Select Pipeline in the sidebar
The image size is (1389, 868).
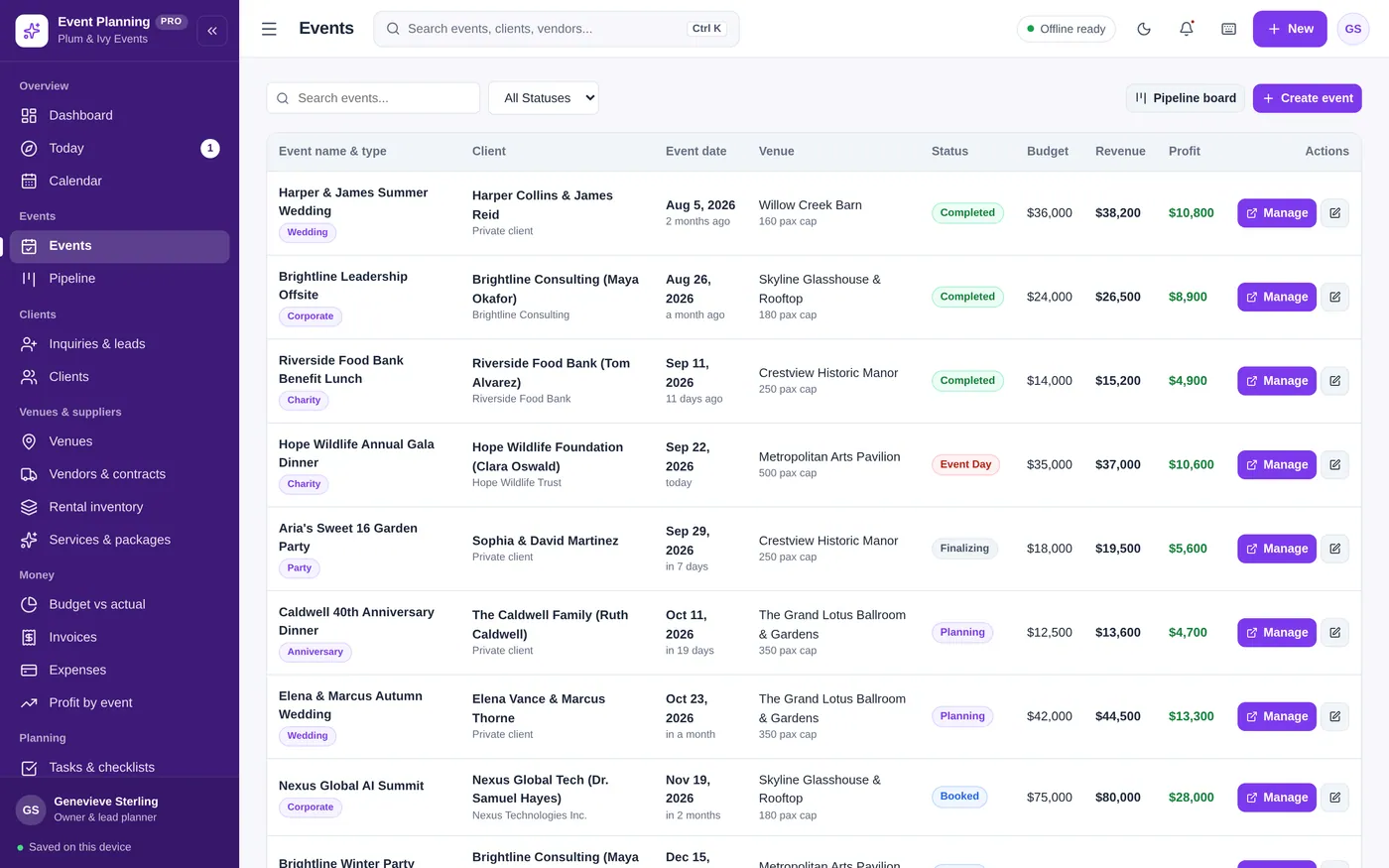[119, 279]
